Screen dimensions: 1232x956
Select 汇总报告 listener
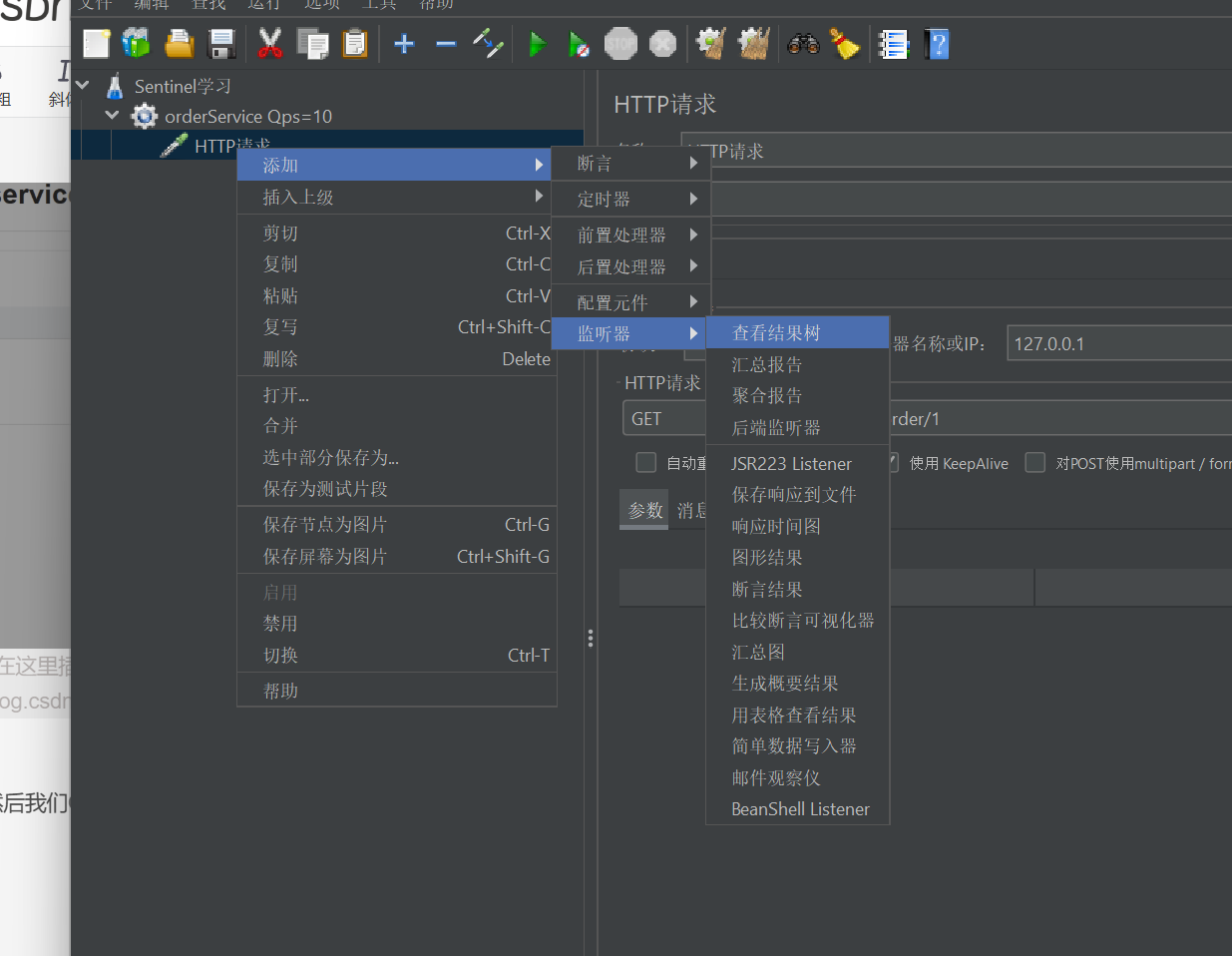[797, 364]
